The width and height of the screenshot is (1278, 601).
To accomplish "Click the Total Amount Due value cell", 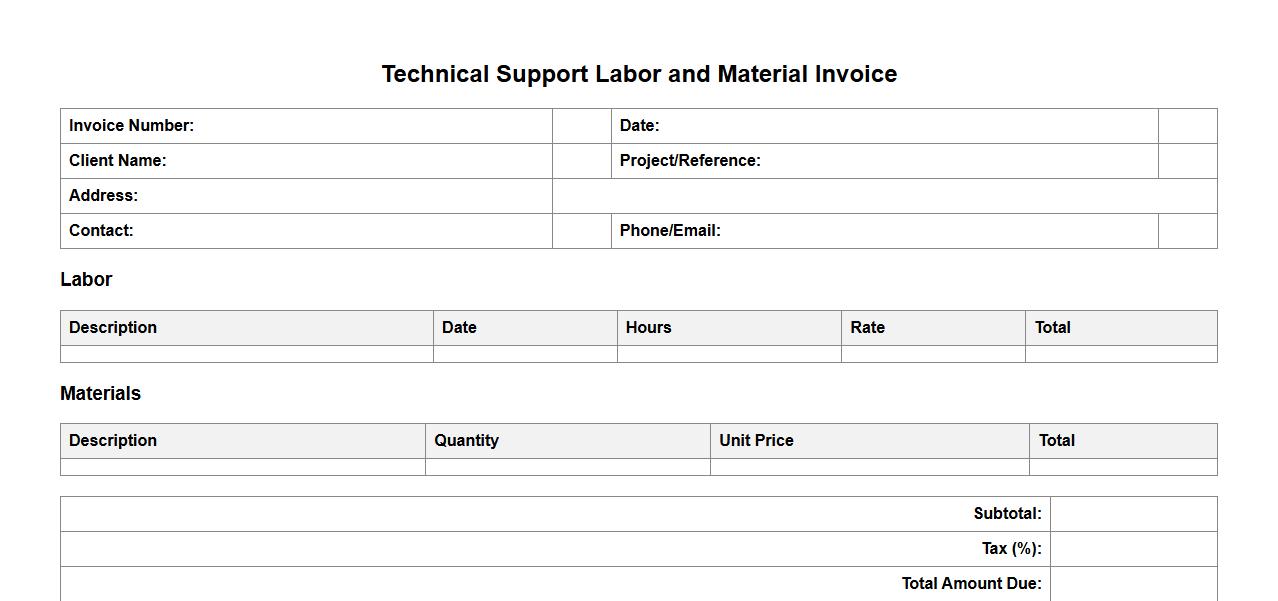I will pos(1133,584).
